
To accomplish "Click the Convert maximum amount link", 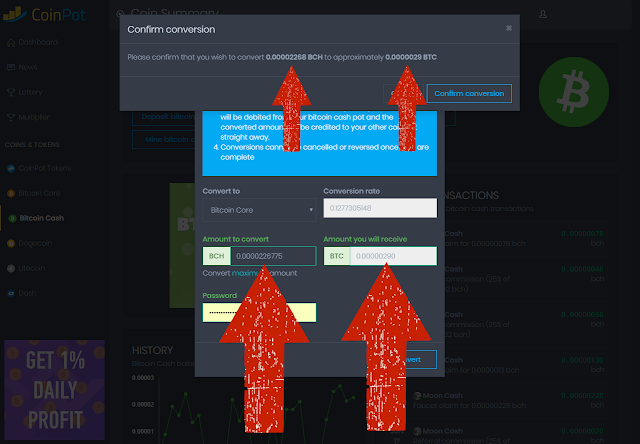I will click(245, 273).
